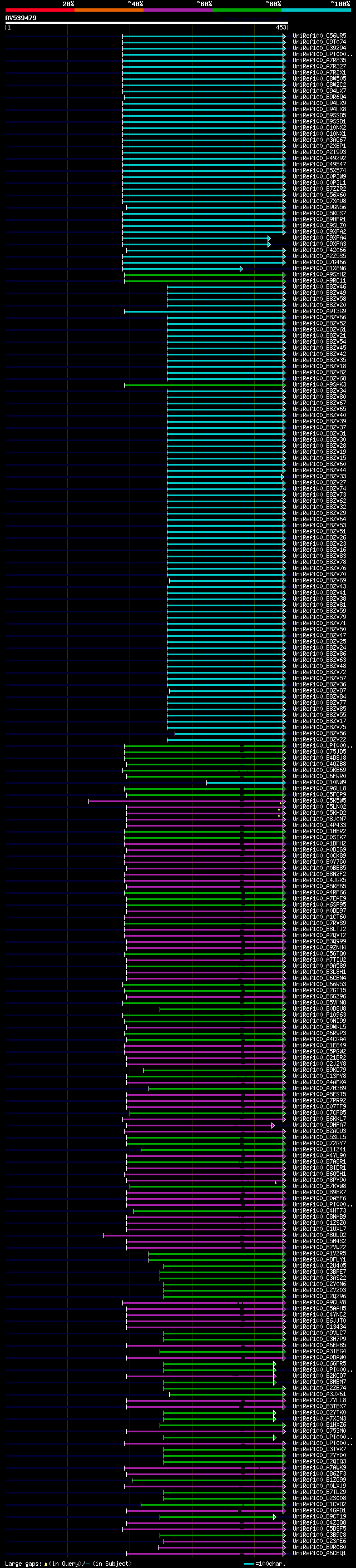The width and height of the screenshot is (356, 1568).
Task: Open hit UniRef100_A7R835
Action: coord(319,60)
